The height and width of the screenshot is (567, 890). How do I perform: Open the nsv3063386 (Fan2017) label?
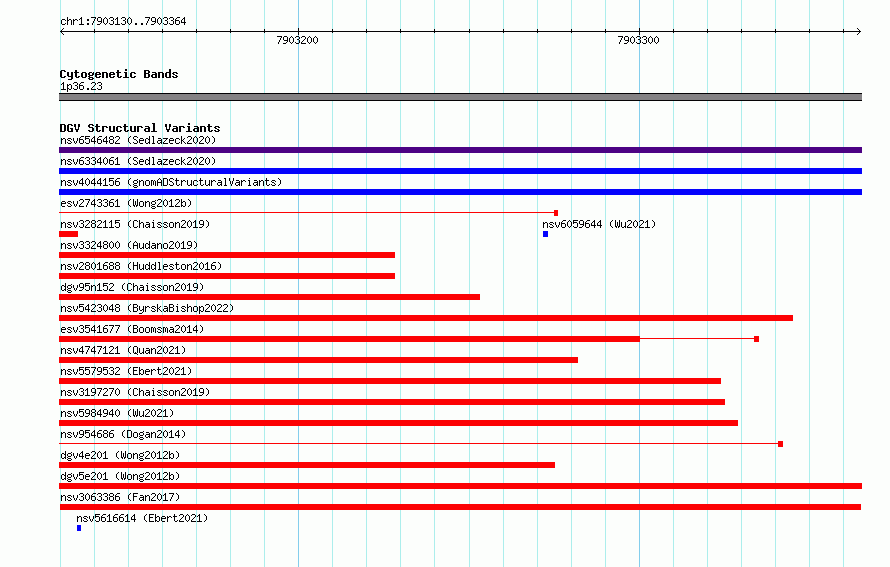[x=120, y=497]
